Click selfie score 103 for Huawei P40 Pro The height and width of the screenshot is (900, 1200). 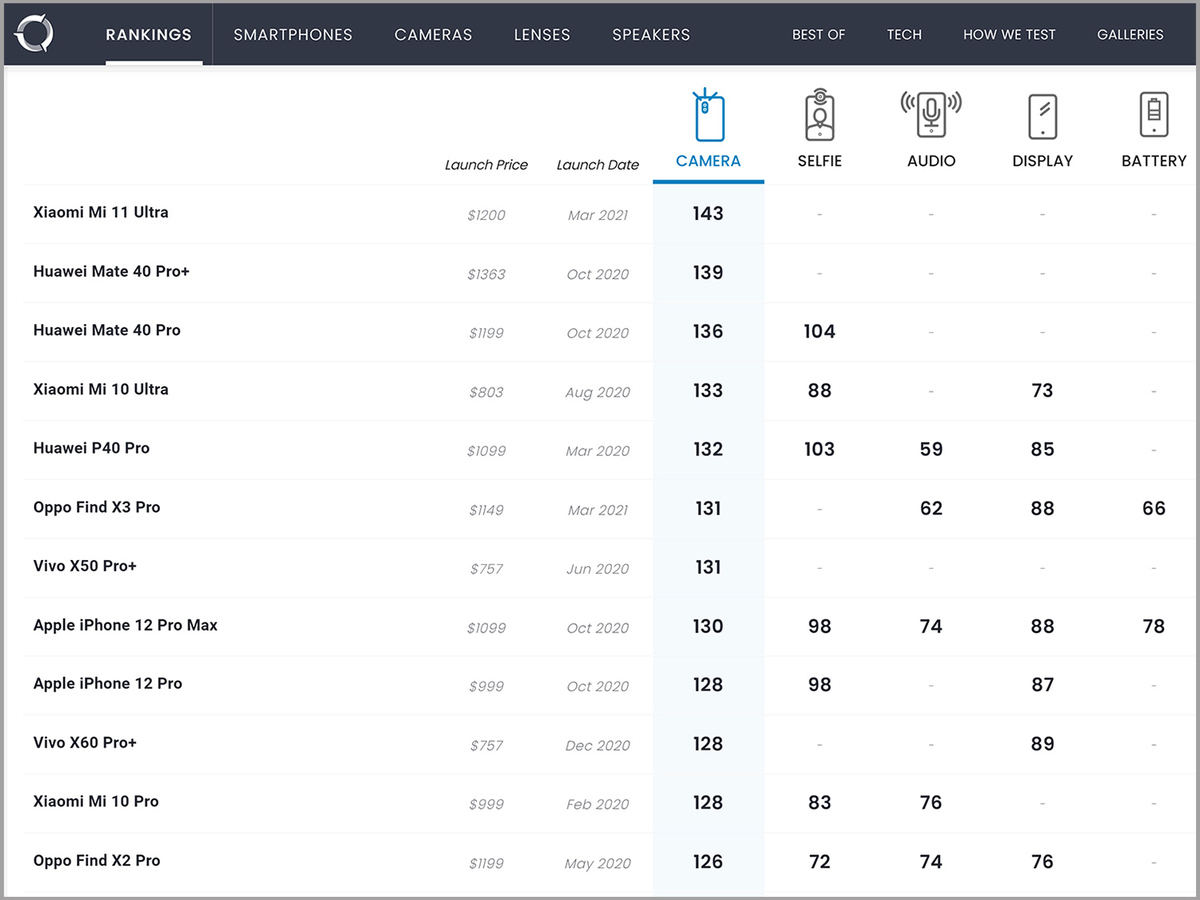(x=820, y=449)
